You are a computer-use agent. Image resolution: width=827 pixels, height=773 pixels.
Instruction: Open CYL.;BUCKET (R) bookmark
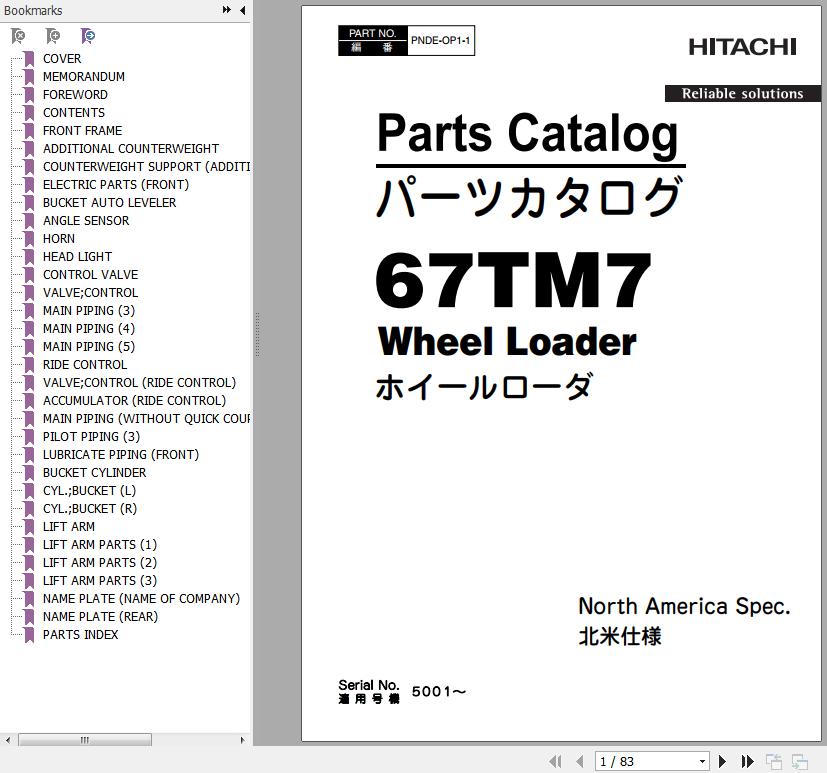[x=90, y=508]
